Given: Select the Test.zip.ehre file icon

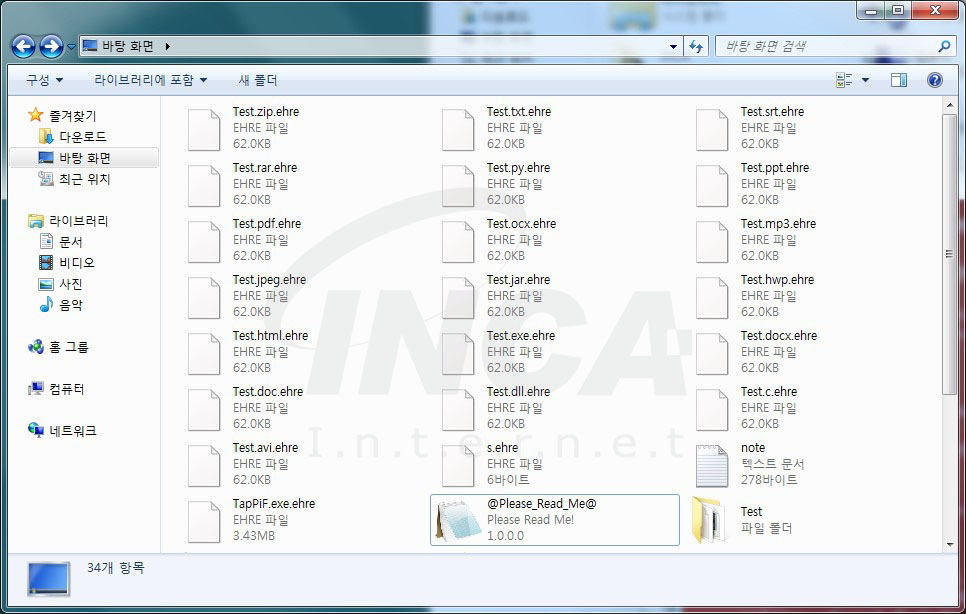Looking at the screenshot, I should click(204, 130).
